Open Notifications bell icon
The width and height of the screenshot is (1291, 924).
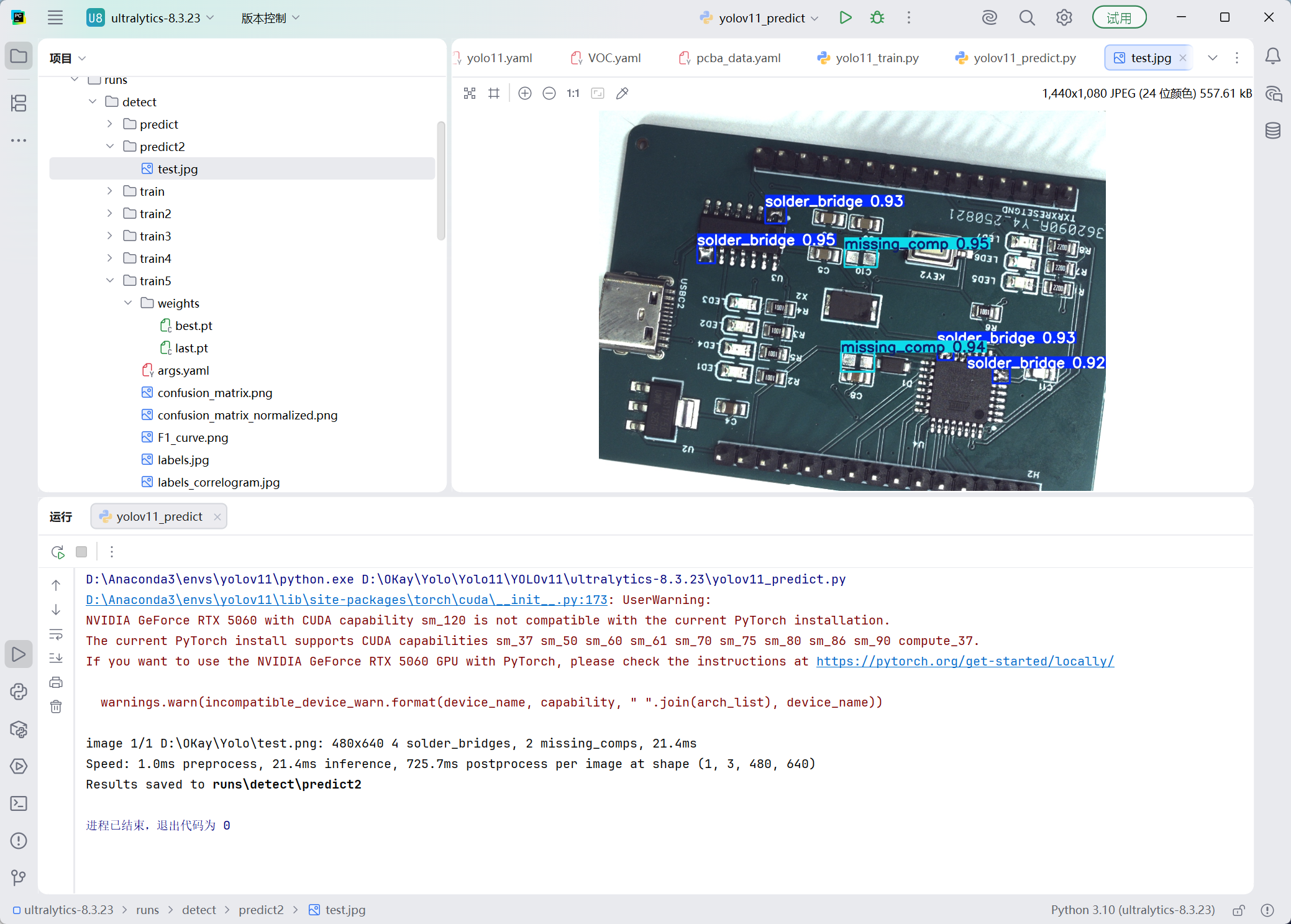(1273, 57)
